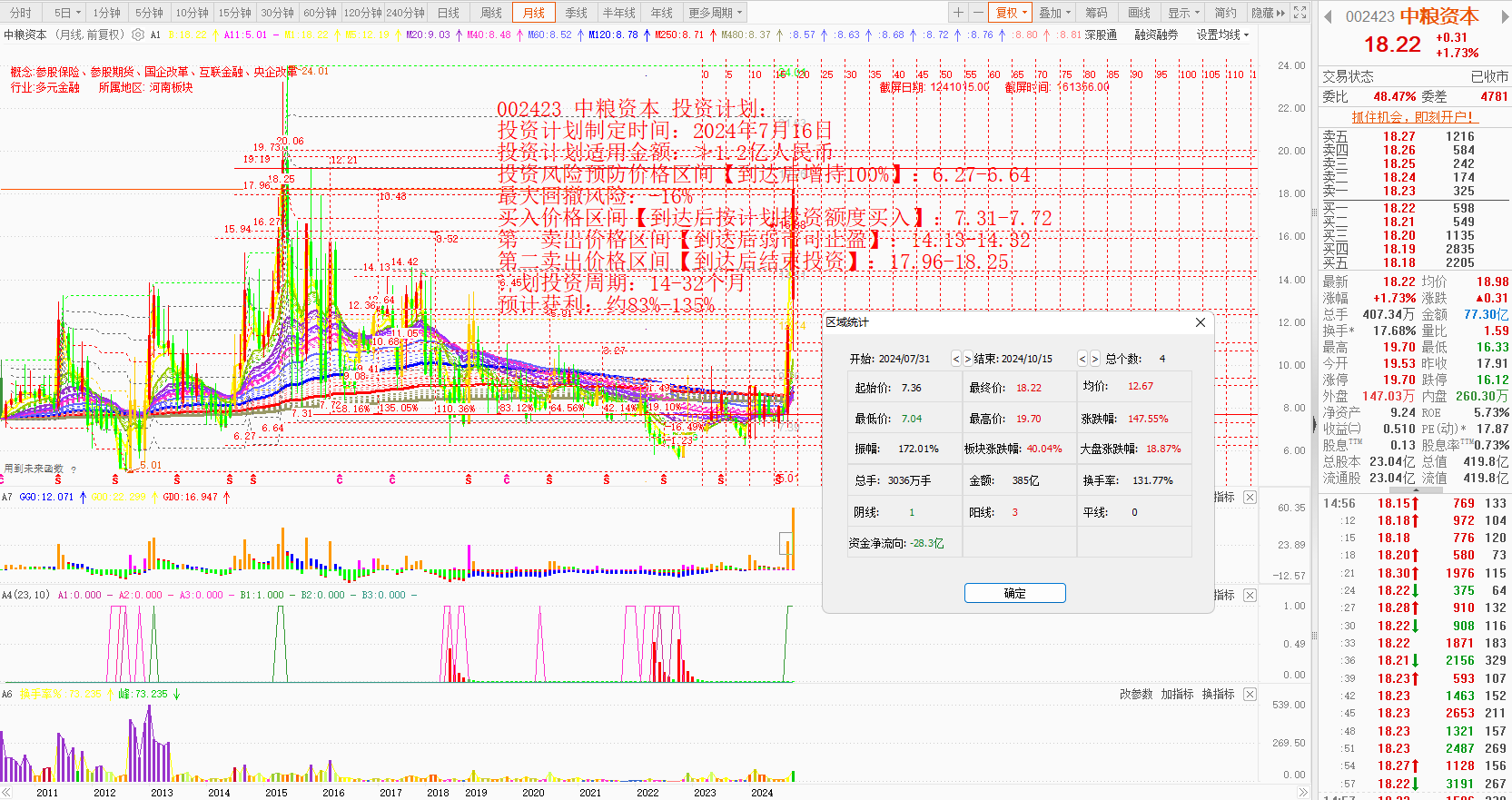Close the 区域统计 dialog
The height and width of the screenshot is (800, 1512).
pos(1200,322)
